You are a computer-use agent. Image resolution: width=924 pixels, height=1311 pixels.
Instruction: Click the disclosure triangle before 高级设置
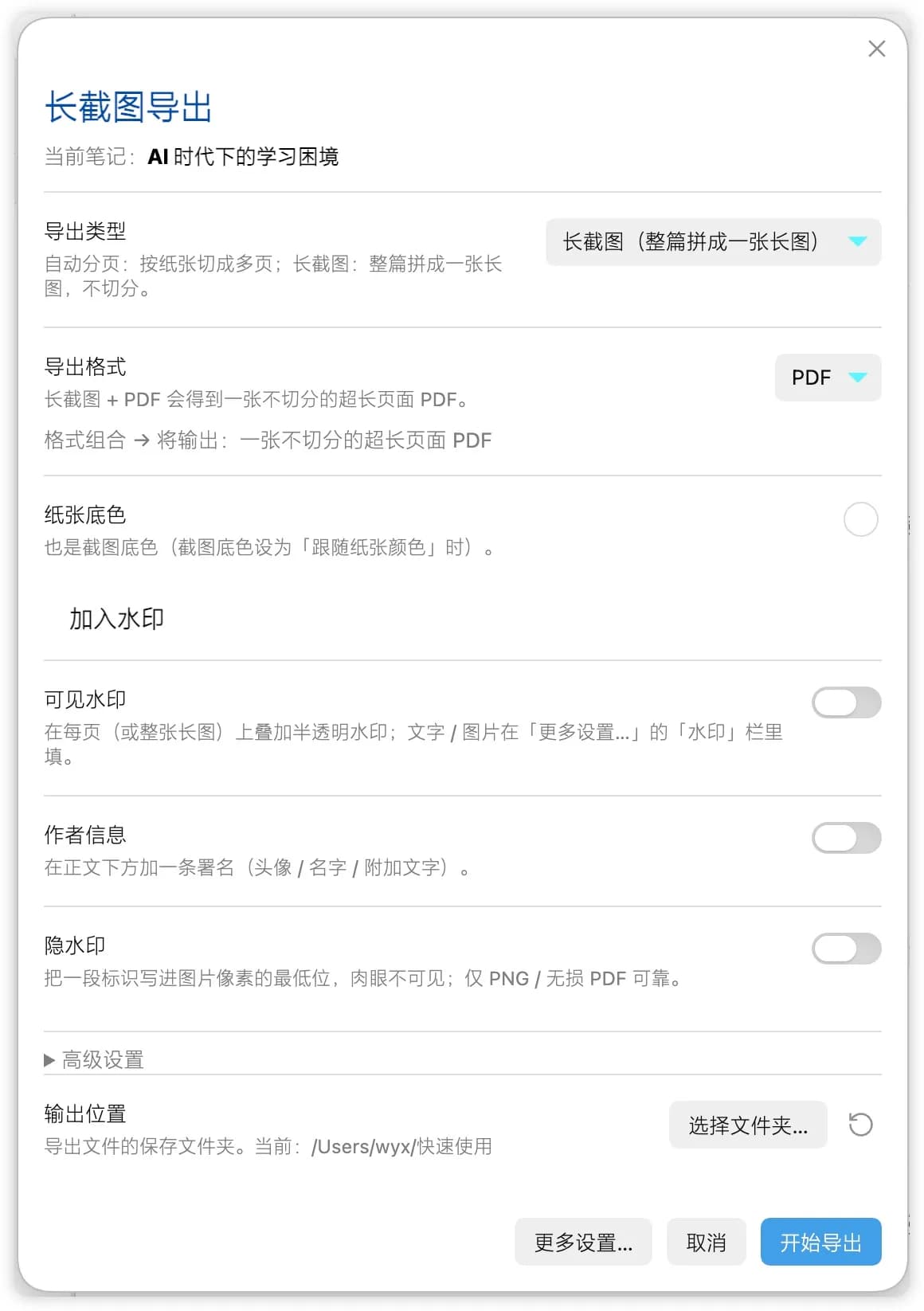tap(49, 1060)
